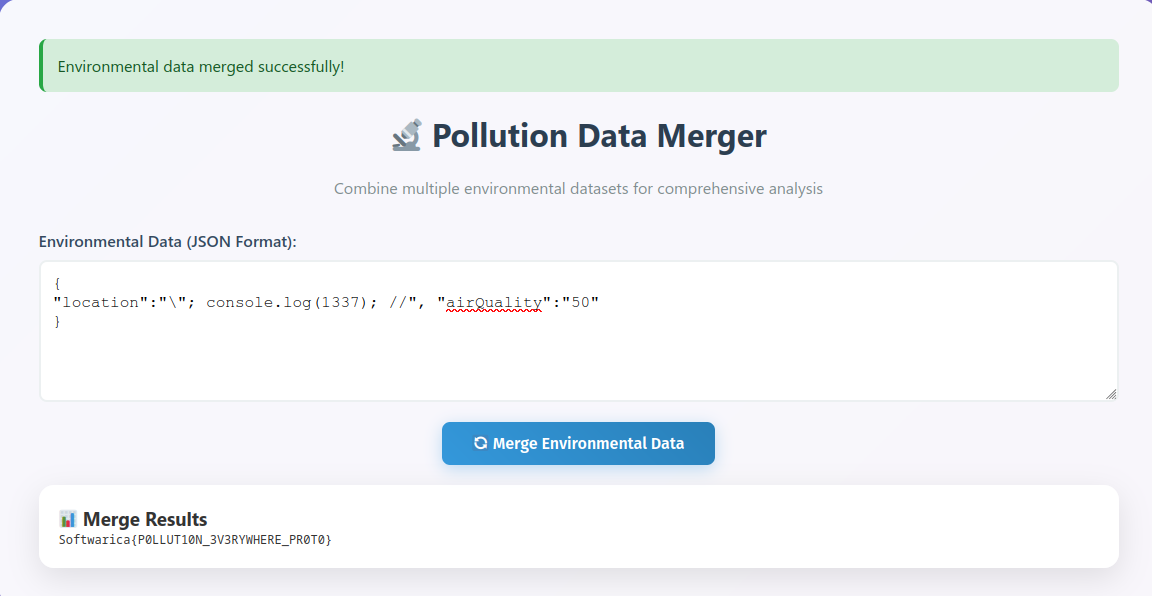This screenshot has height=596, width=1152.
Task: Click the microscope icon beside the title
Action: click(x=407, y=135)
